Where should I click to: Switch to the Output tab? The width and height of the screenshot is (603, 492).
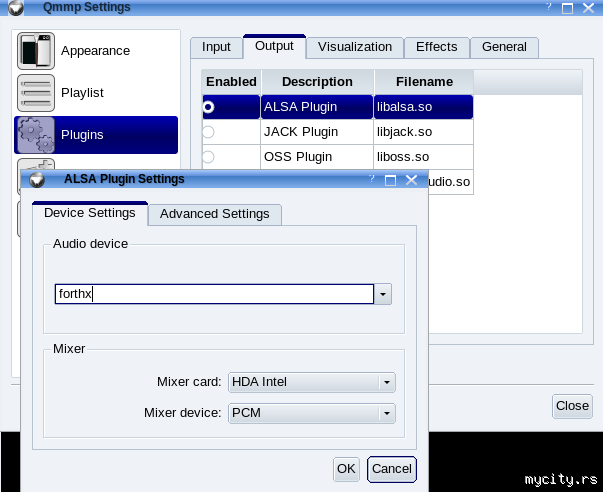[x=274, y=46]
